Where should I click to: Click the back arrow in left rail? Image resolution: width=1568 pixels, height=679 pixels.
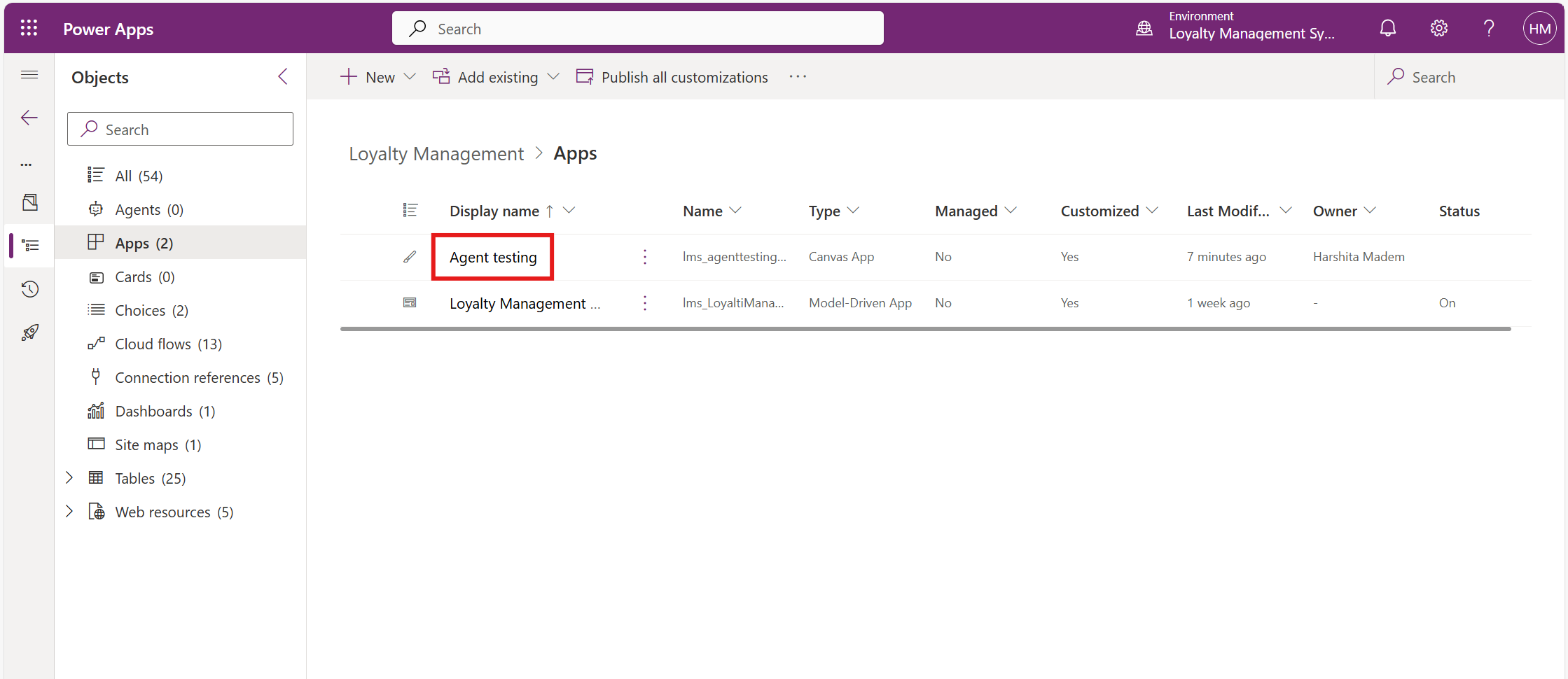click(29, 118)
